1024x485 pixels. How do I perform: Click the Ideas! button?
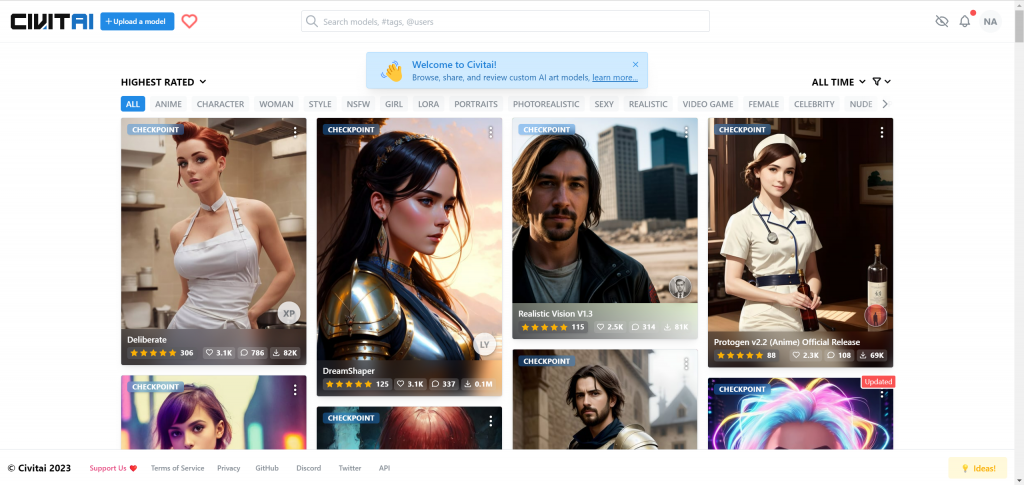click(978, 468)
